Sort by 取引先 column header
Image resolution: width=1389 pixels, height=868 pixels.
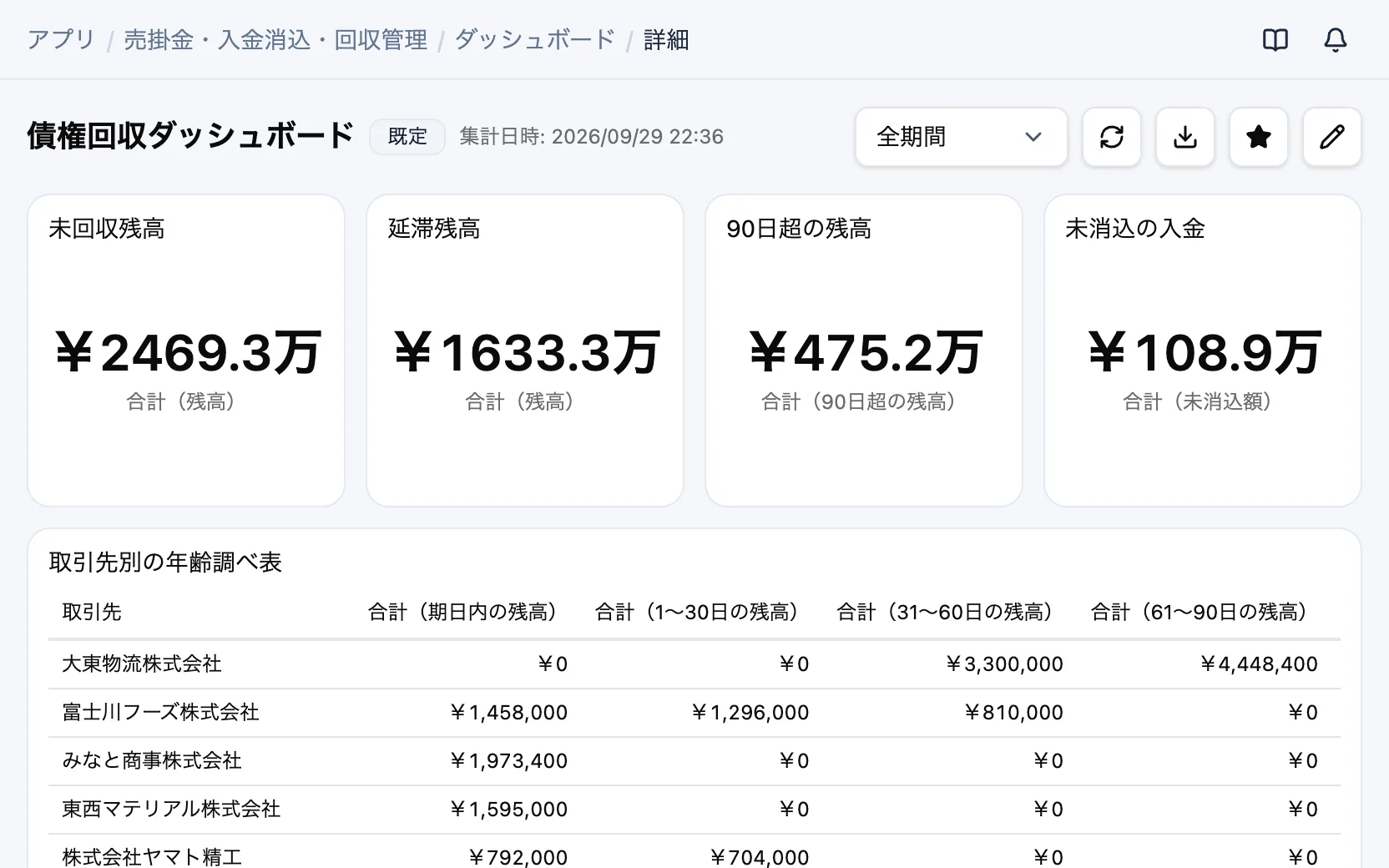pos(92,613)
